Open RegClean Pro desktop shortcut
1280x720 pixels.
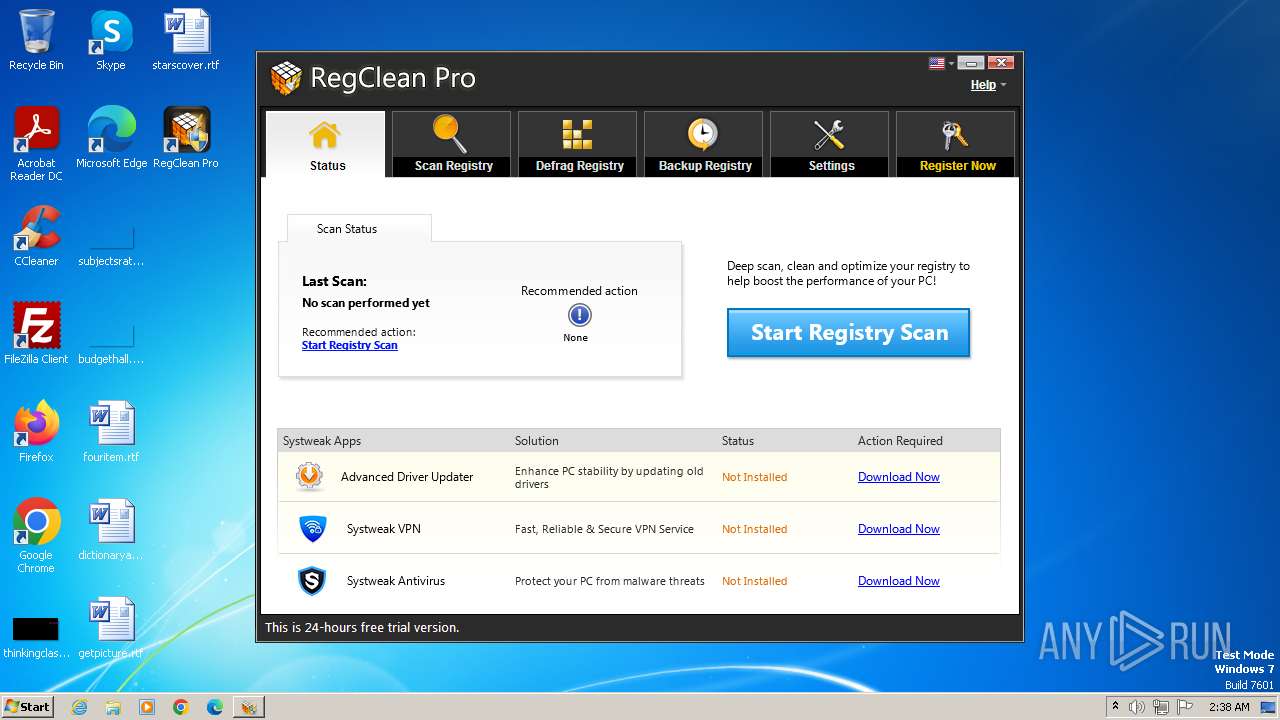[186, 138]
